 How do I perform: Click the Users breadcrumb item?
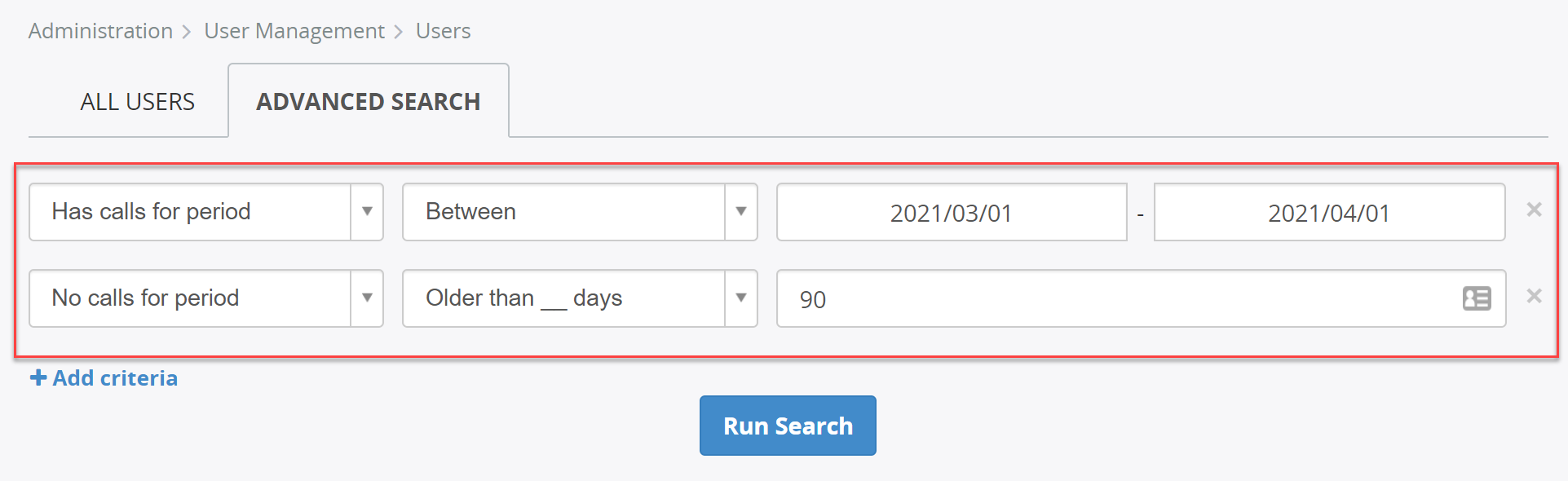443,31
